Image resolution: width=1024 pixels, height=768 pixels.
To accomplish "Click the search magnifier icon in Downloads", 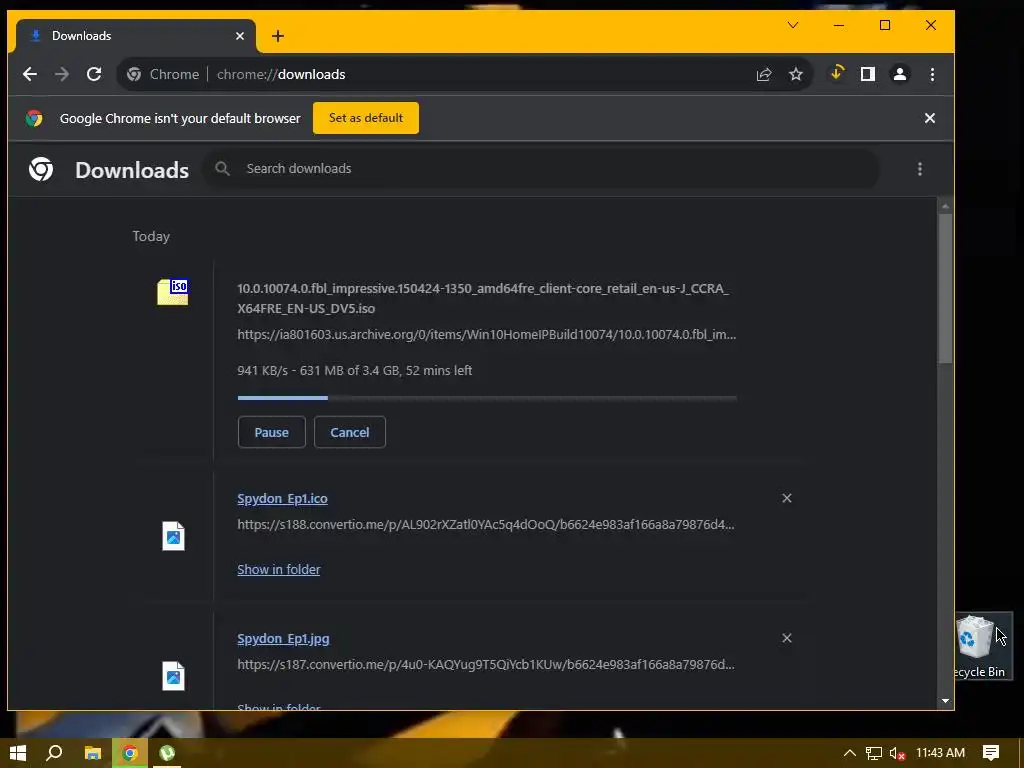I will [222, 168].
